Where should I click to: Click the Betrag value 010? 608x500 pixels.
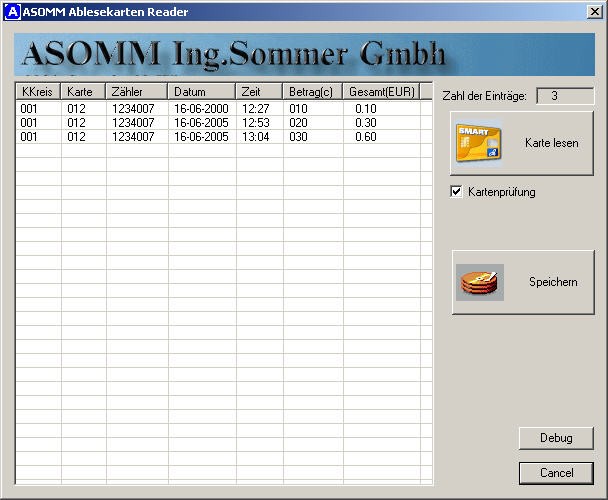tap(313, 109)
